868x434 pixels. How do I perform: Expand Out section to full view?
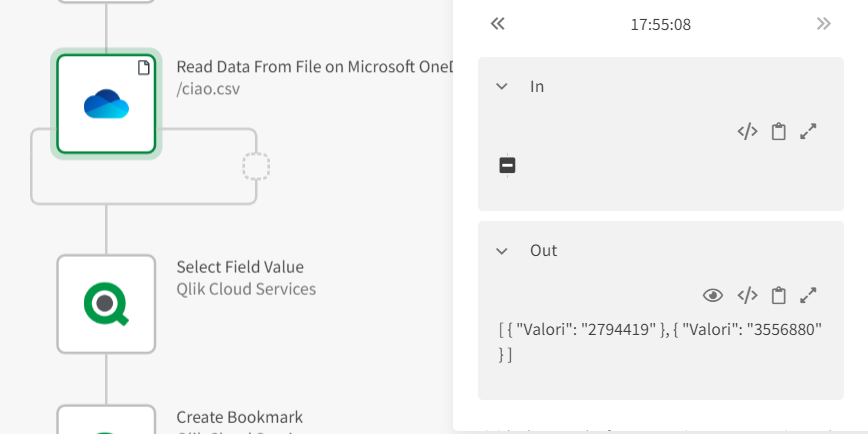point(808,295)
